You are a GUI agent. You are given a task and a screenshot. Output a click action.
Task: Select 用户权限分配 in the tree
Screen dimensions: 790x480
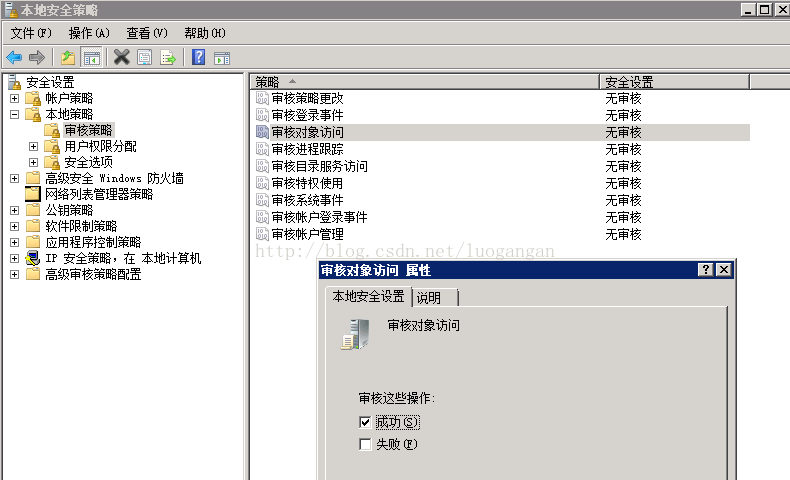(x=101, y=147)
